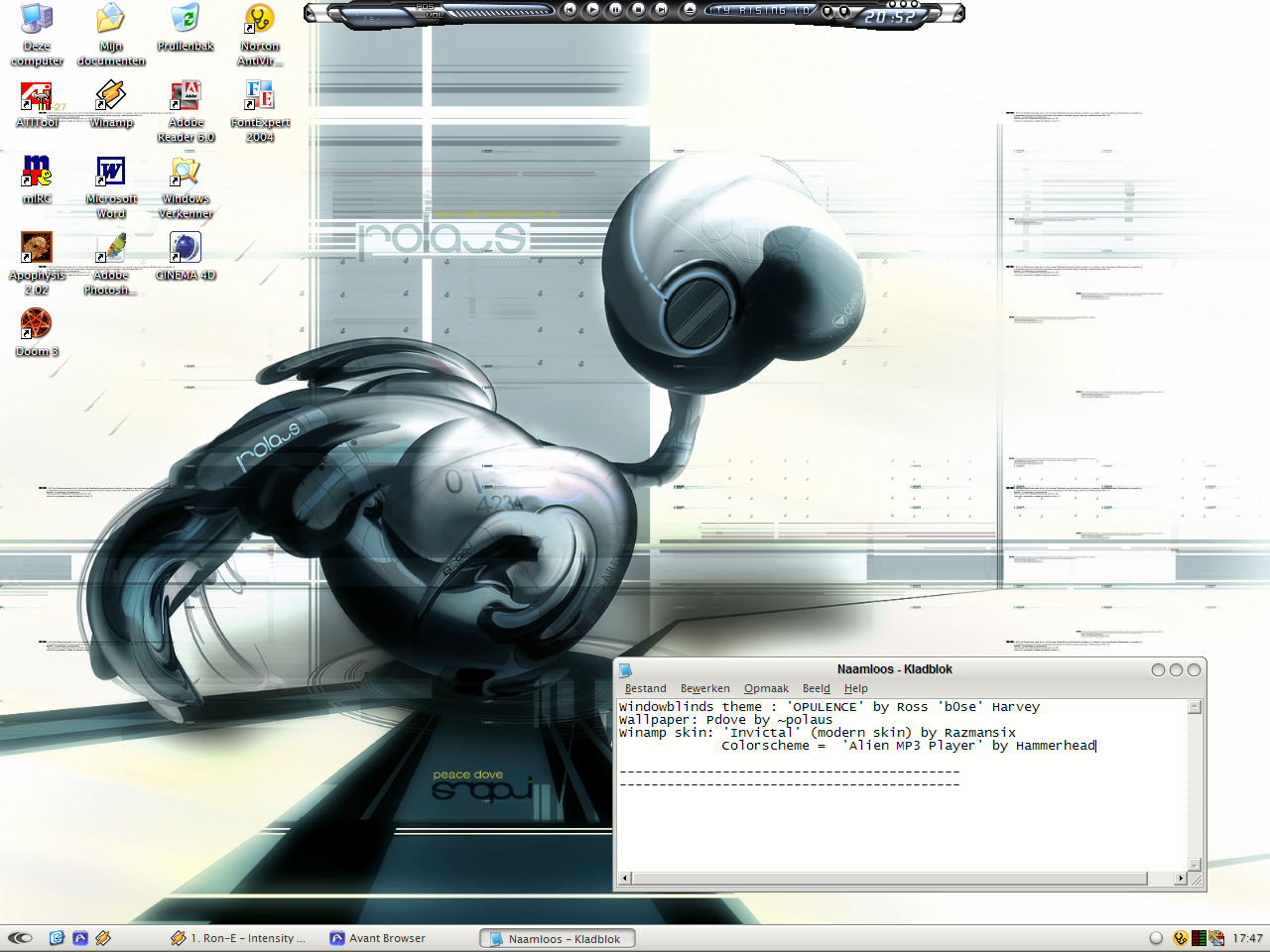Open the Opmaak menu in Kladblok
Image resolution: width=1270 pixels, height=952 pixels.
pyautogui.click(x=766, y=688)
